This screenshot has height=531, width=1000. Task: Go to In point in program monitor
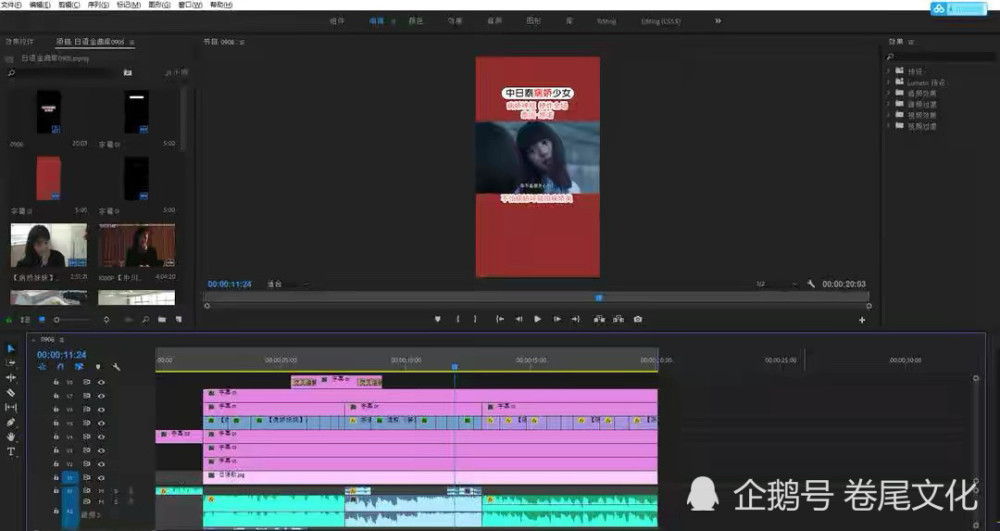[500, 319]
